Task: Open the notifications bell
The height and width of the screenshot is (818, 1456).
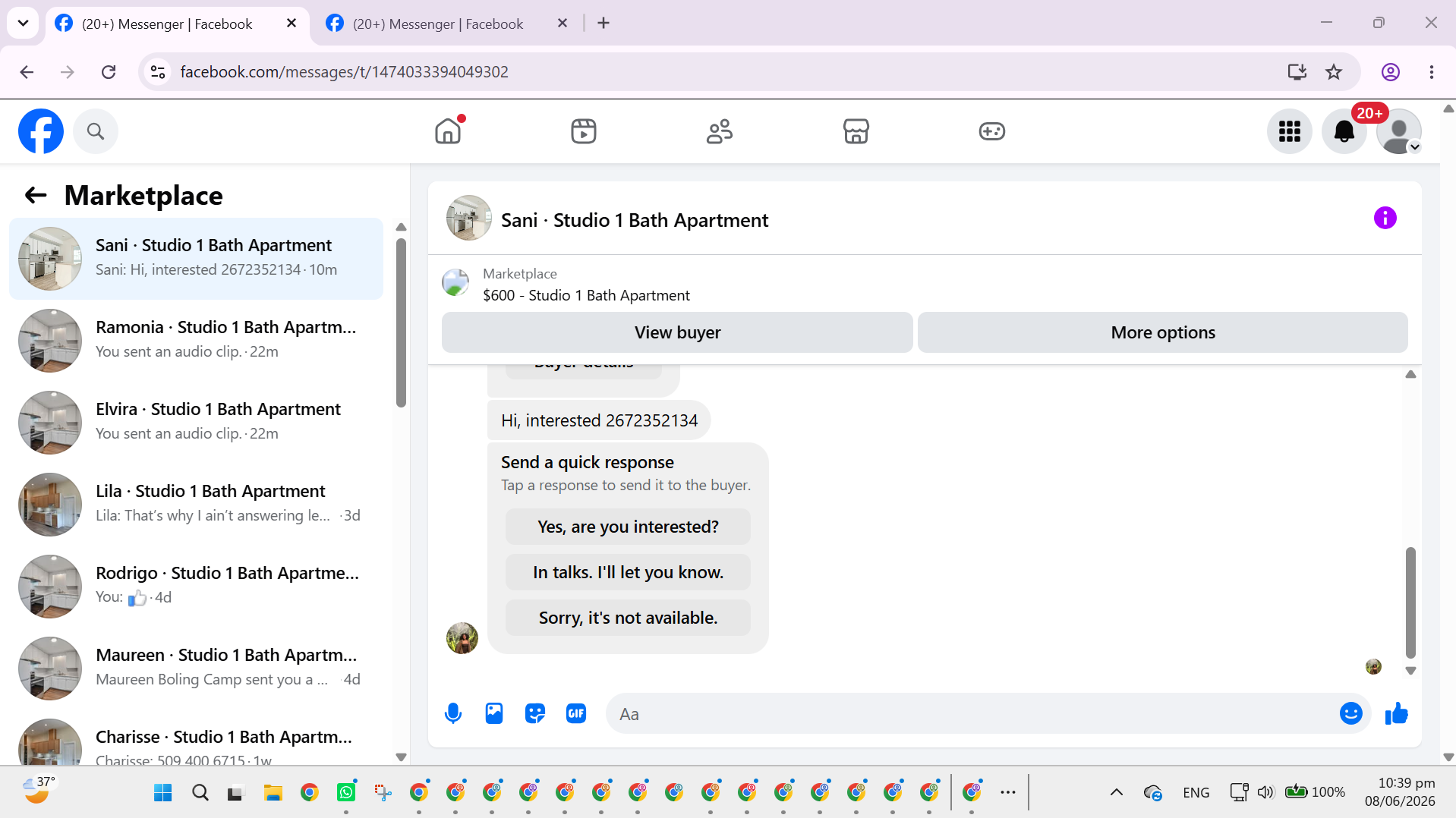Action: (x=1344, y=131)
